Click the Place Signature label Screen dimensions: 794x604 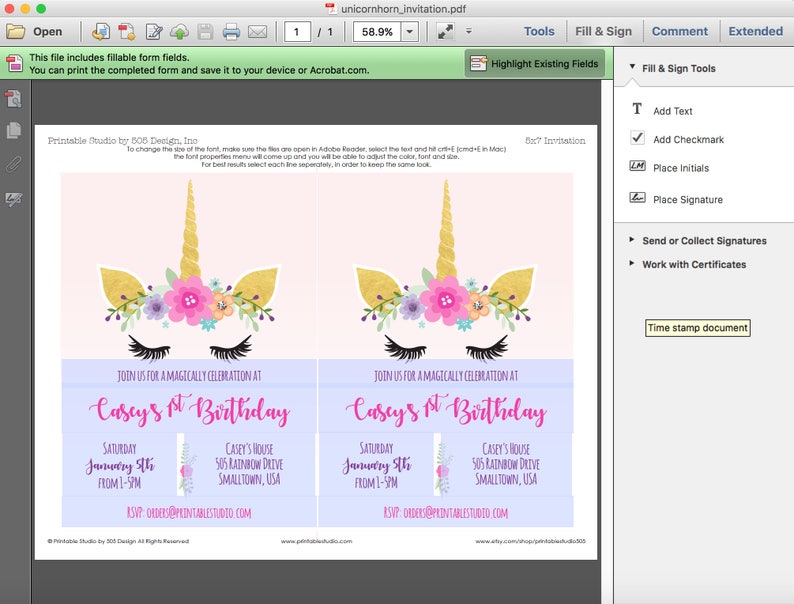click(x=688, y=199)
